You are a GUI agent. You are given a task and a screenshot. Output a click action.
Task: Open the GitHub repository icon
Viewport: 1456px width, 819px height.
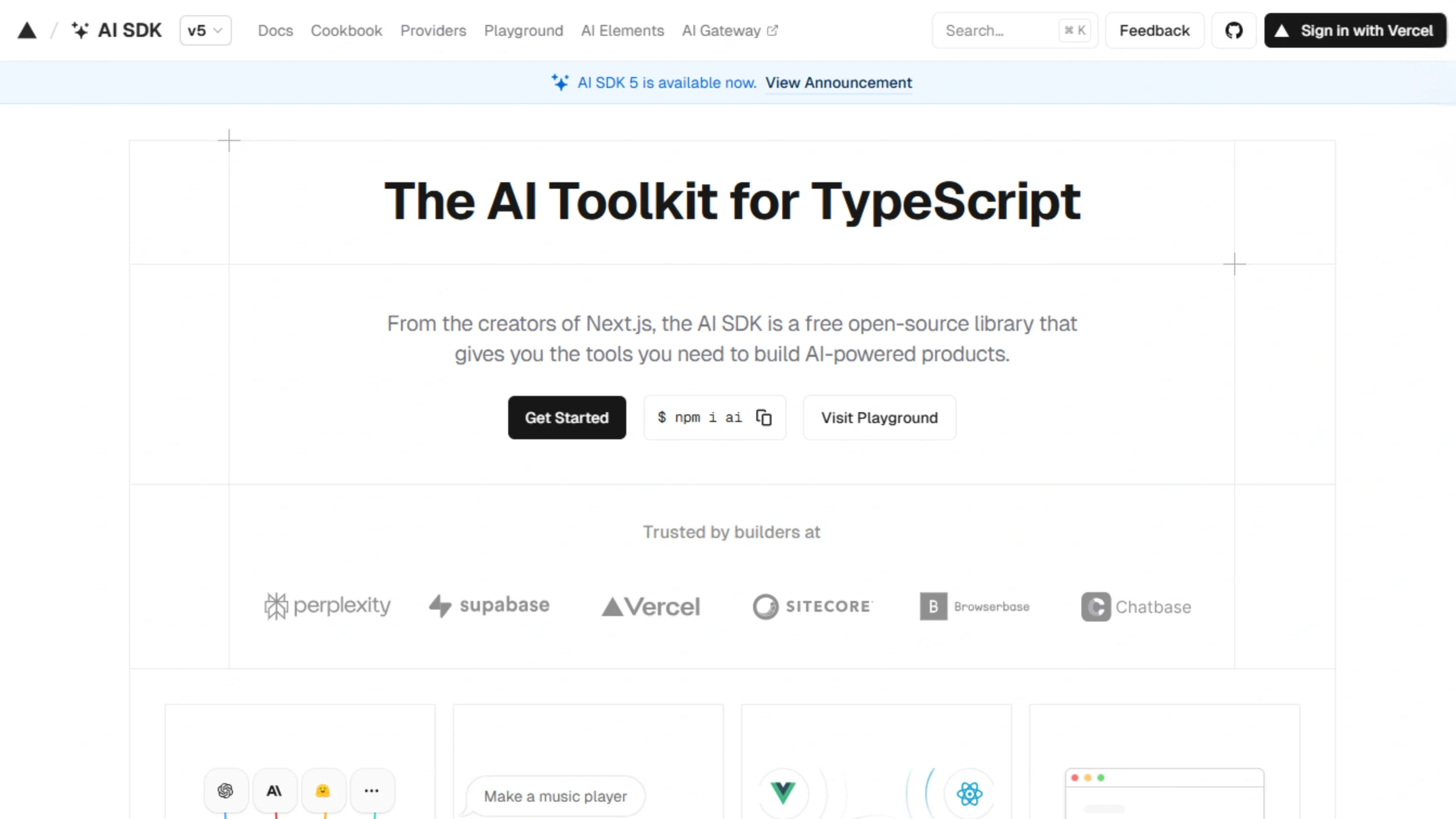pyautogui.click(x=1233, y=31)
